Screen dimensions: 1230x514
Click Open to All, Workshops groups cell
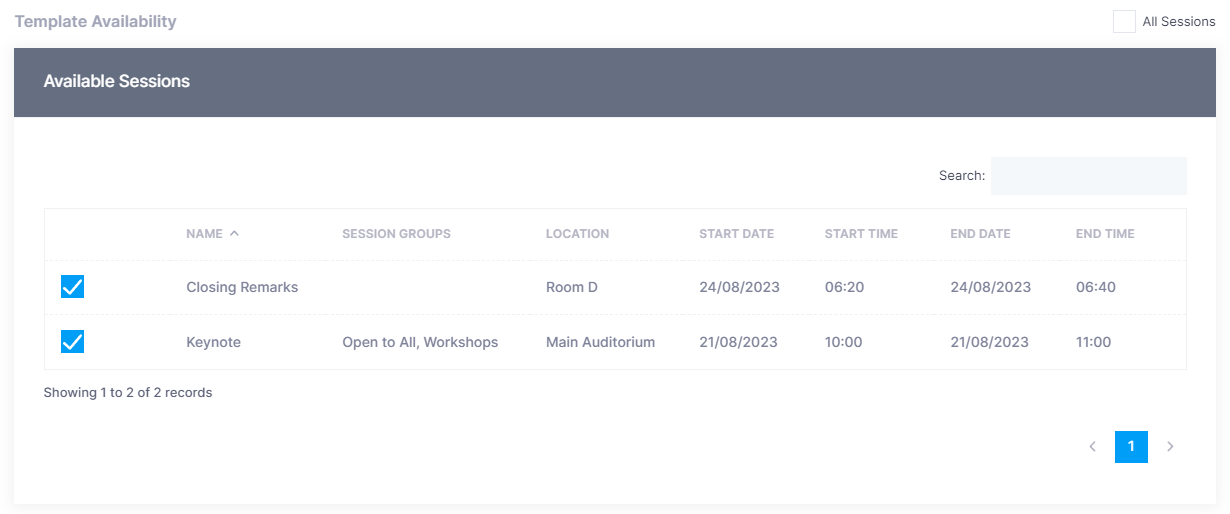[x=420, y=342]
